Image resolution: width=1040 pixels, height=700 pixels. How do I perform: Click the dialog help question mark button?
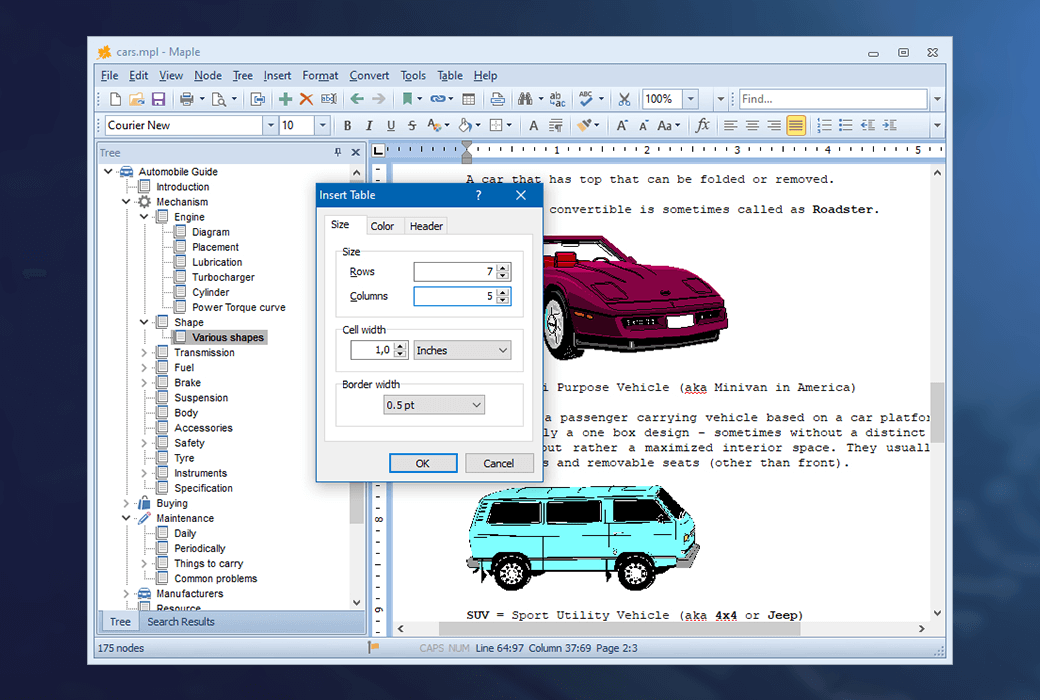(478, 195)
